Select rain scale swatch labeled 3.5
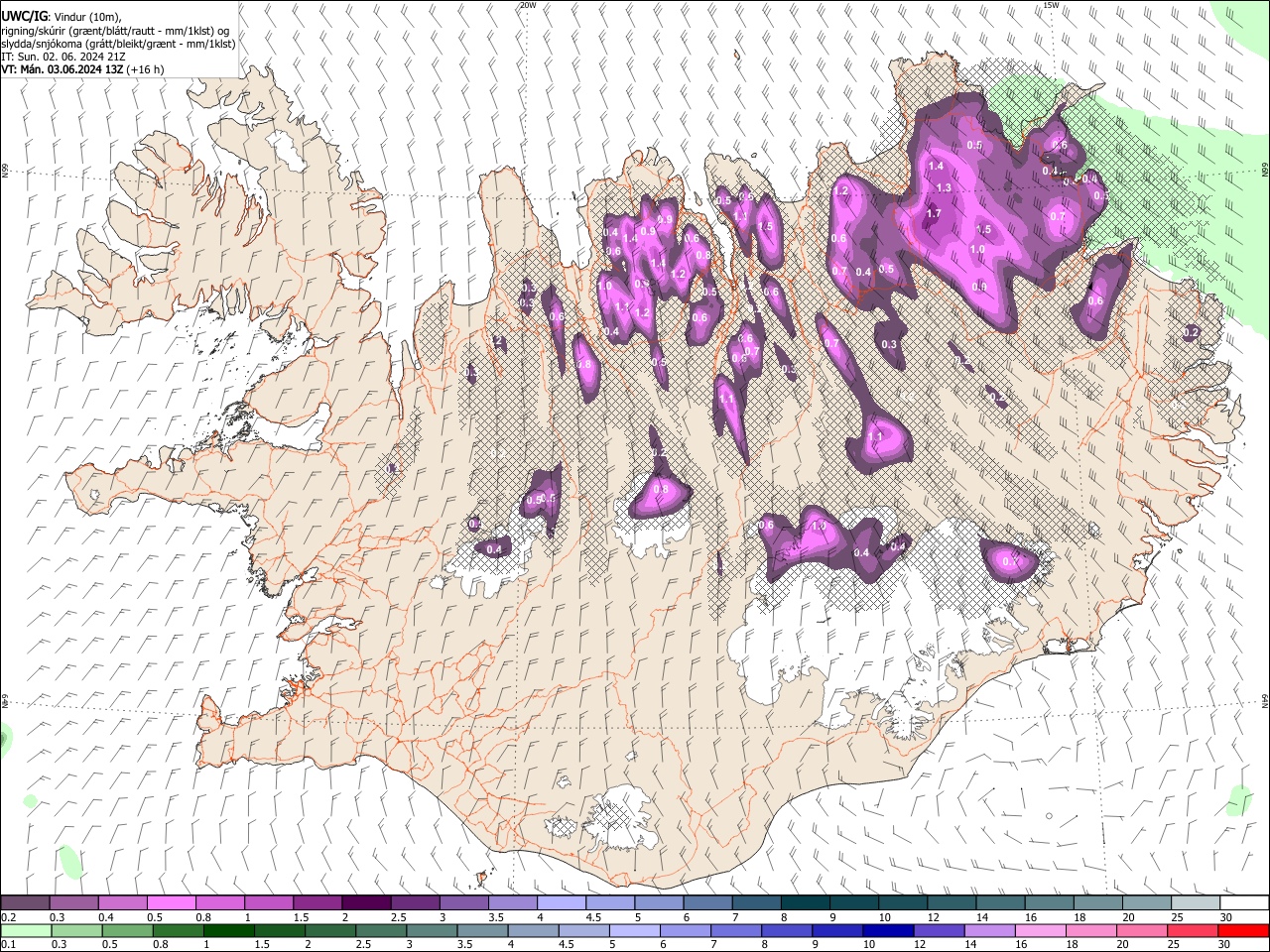 pos(482,930)
